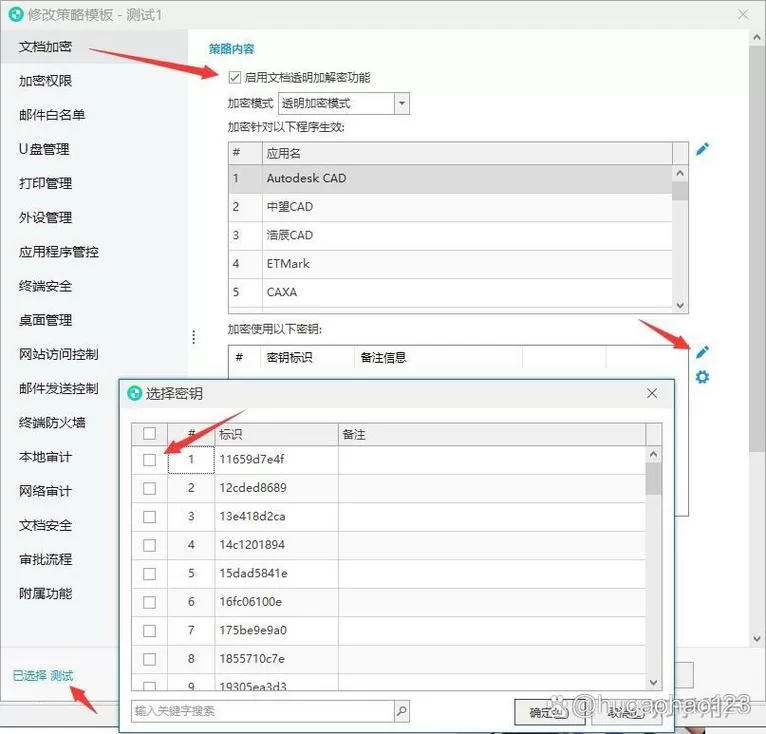Click the main window vertical scrollbar thumb
Image resolution: width=766 pixels, height=734 pixels.
[756, 248]
